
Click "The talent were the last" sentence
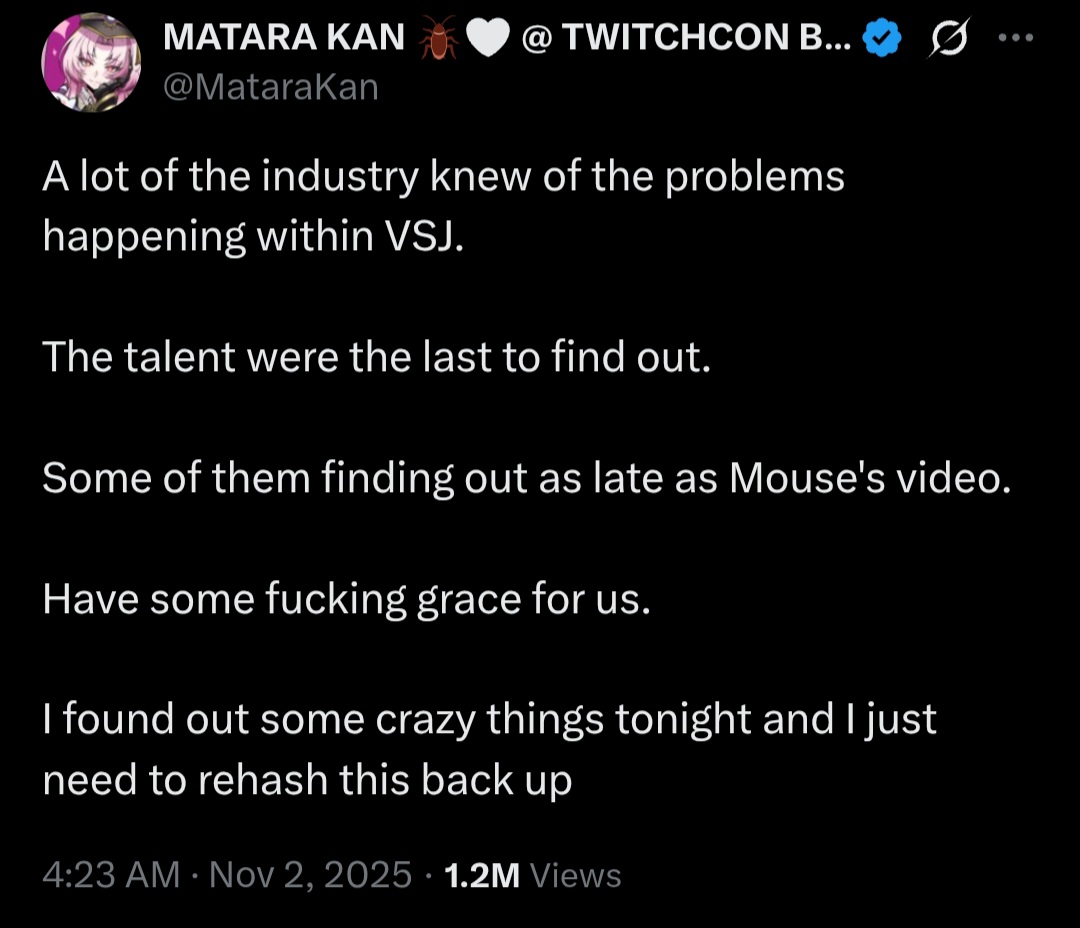(376, 358)
